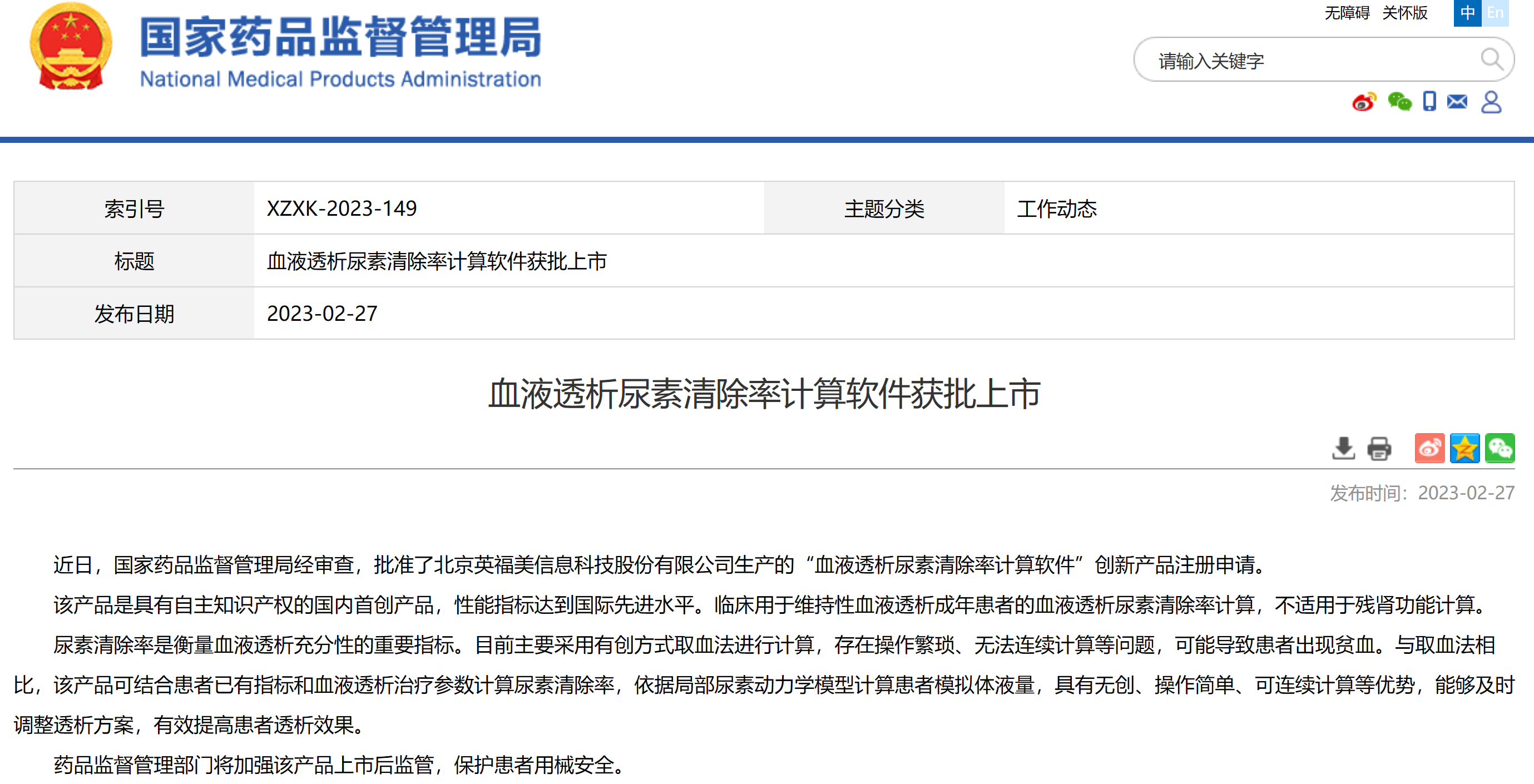Image resolution: width=1534 pixels, height=784 pixels.
Task: Click the search magnifier icon
Action: pos(1492,59)
